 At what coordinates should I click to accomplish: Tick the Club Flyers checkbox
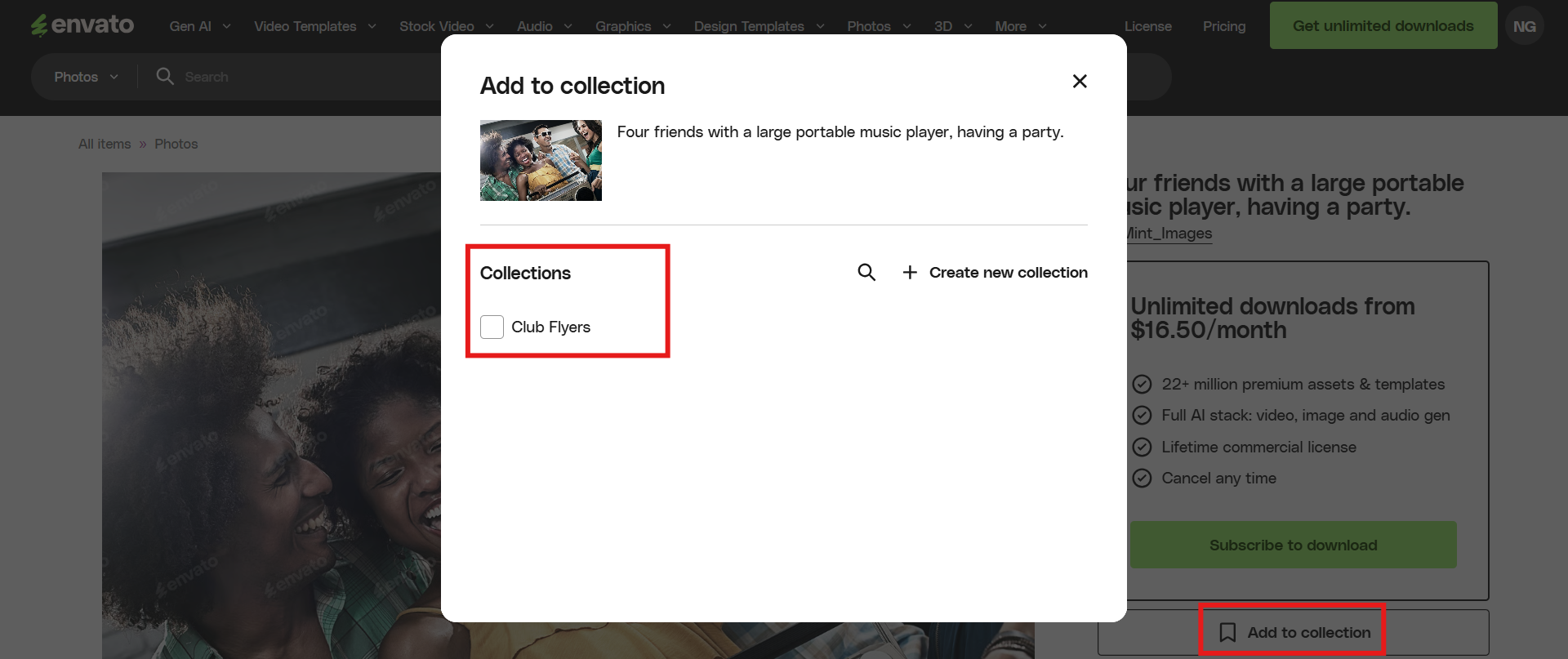[492, 327]
